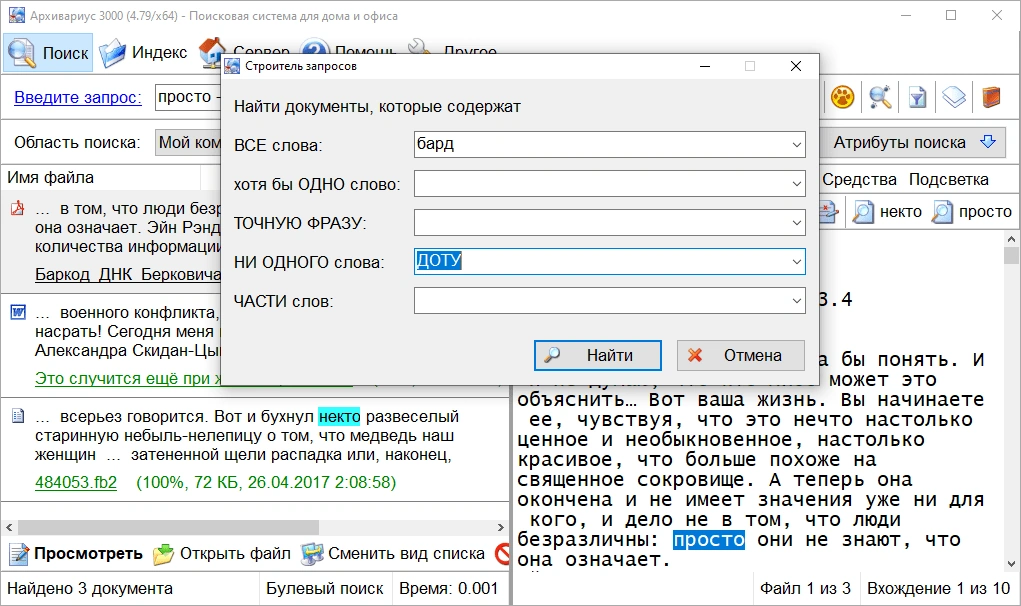Image resolution: width=1021 pixels, height=606 pixels.
Task: Open the Подсветка menu
Action: click(949, 179)
